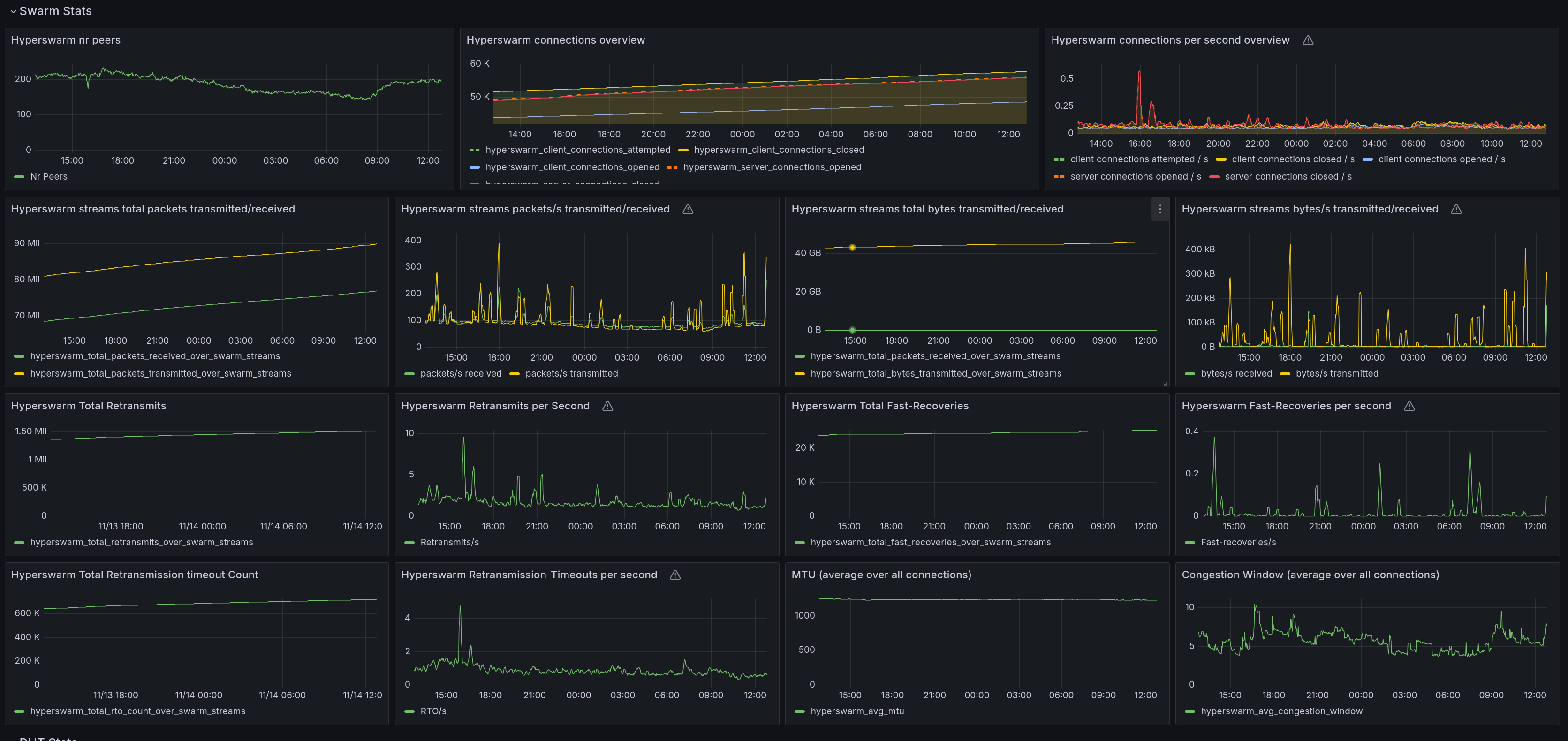
Task: Click warning icon on Retransmits per Second panel
Action: pos(607,406)
